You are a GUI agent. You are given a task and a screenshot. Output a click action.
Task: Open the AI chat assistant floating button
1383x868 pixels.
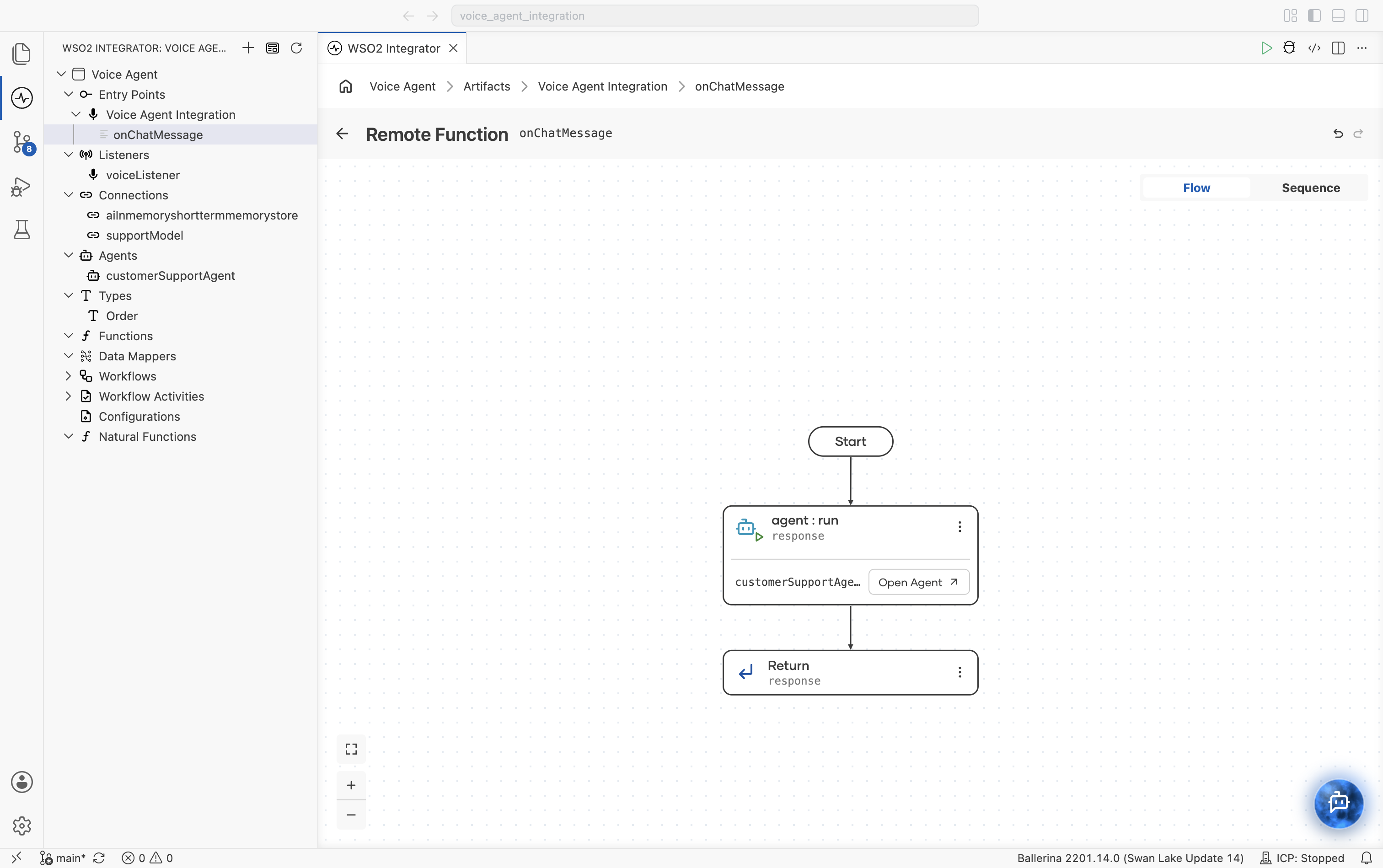pos(1339,803)
